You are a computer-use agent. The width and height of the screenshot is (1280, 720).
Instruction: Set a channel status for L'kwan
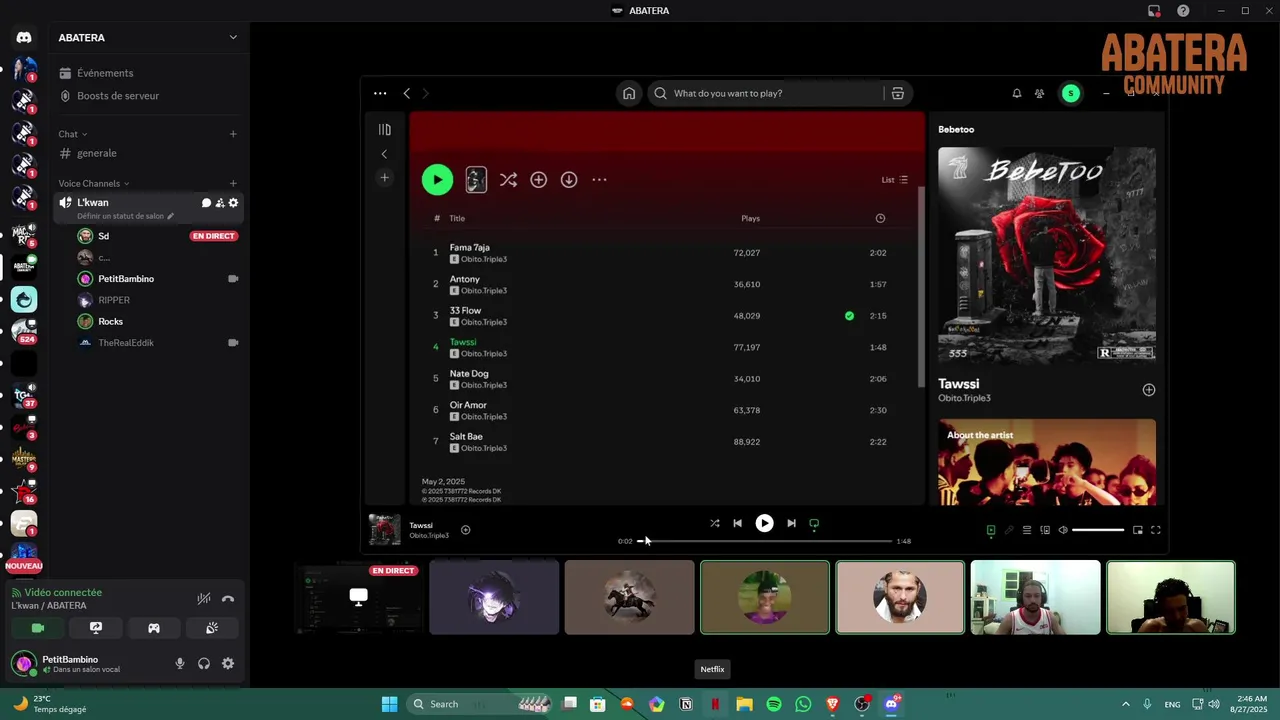125,216
